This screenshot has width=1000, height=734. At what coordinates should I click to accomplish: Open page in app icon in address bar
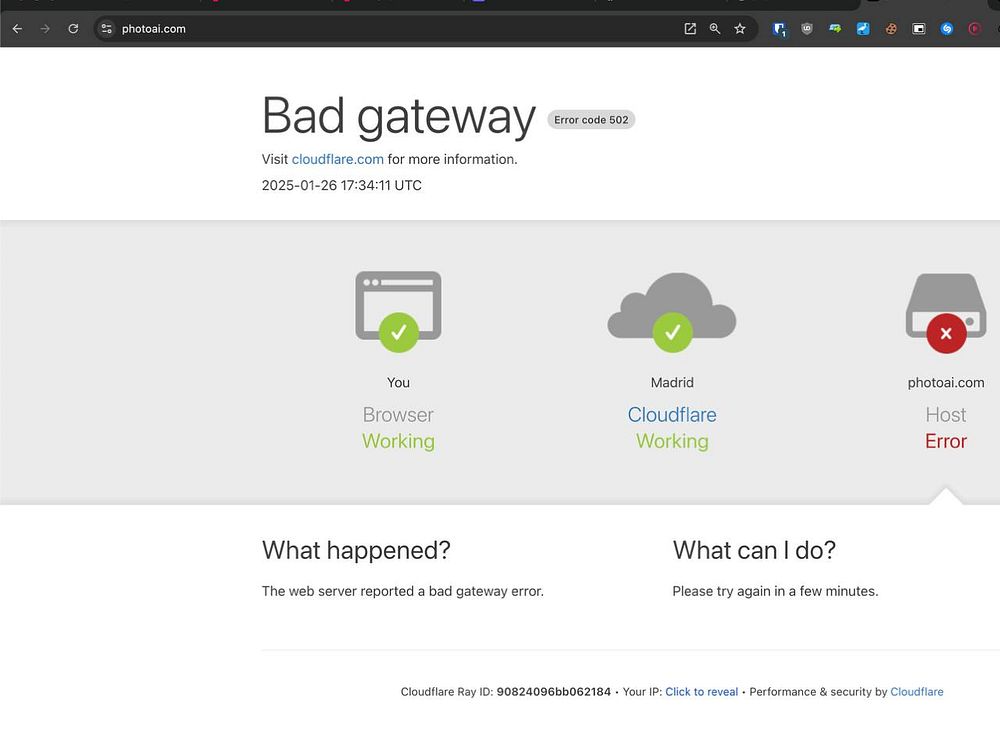(690, 29)
